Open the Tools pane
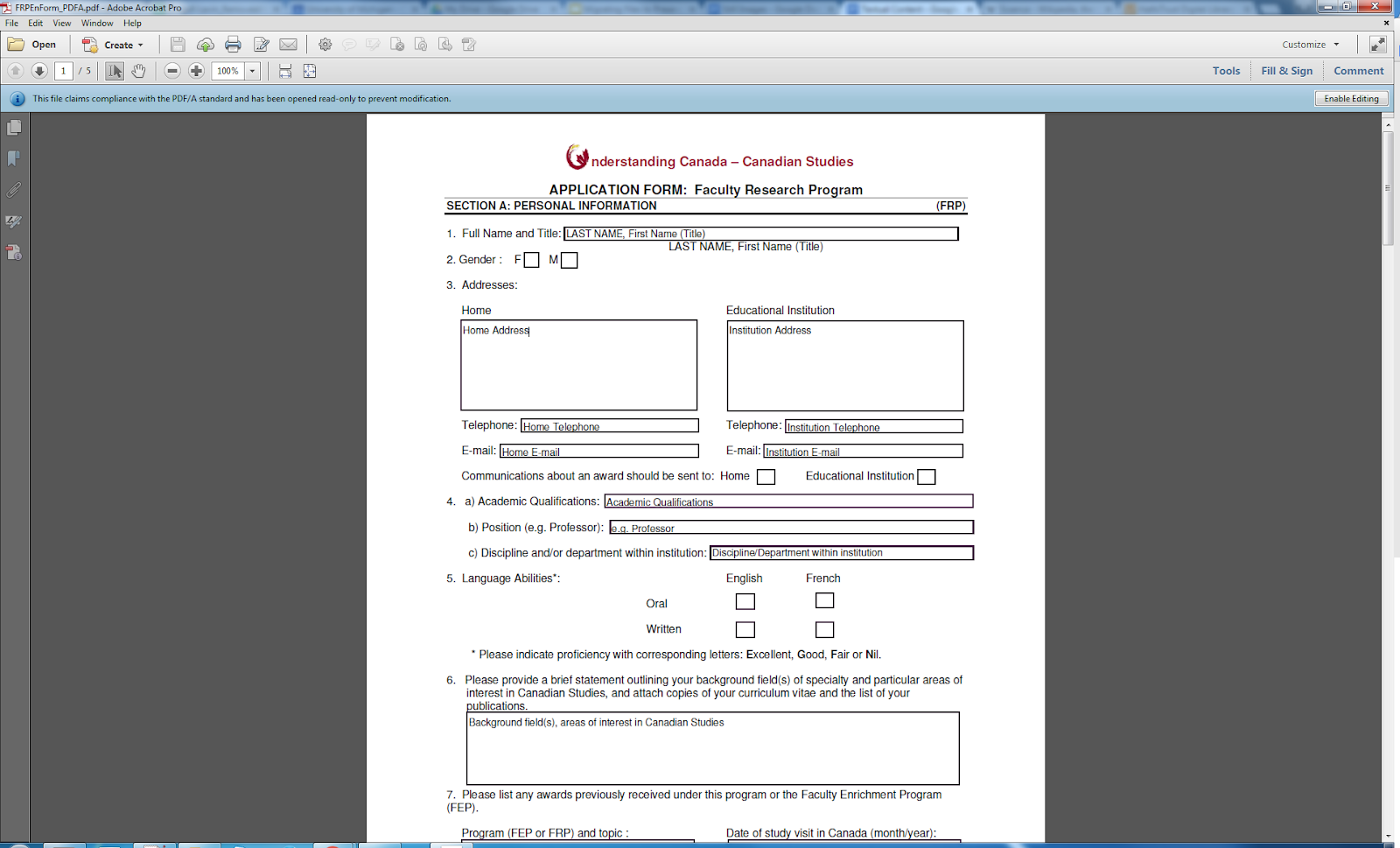 pos(1226,71)
